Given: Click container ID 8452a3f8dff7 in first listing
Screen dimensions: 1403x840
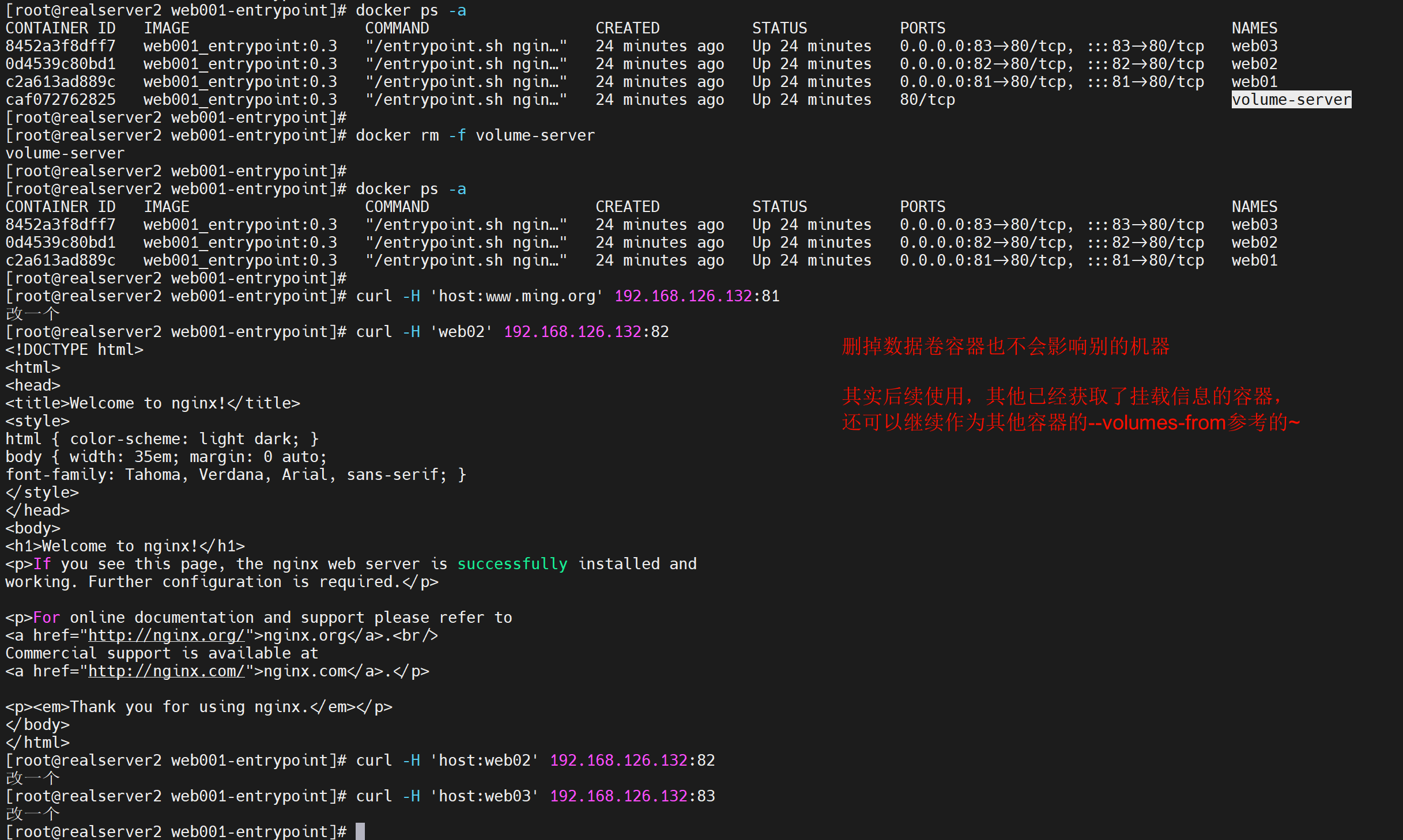Looking at the screenshot, I should [61, 46].
